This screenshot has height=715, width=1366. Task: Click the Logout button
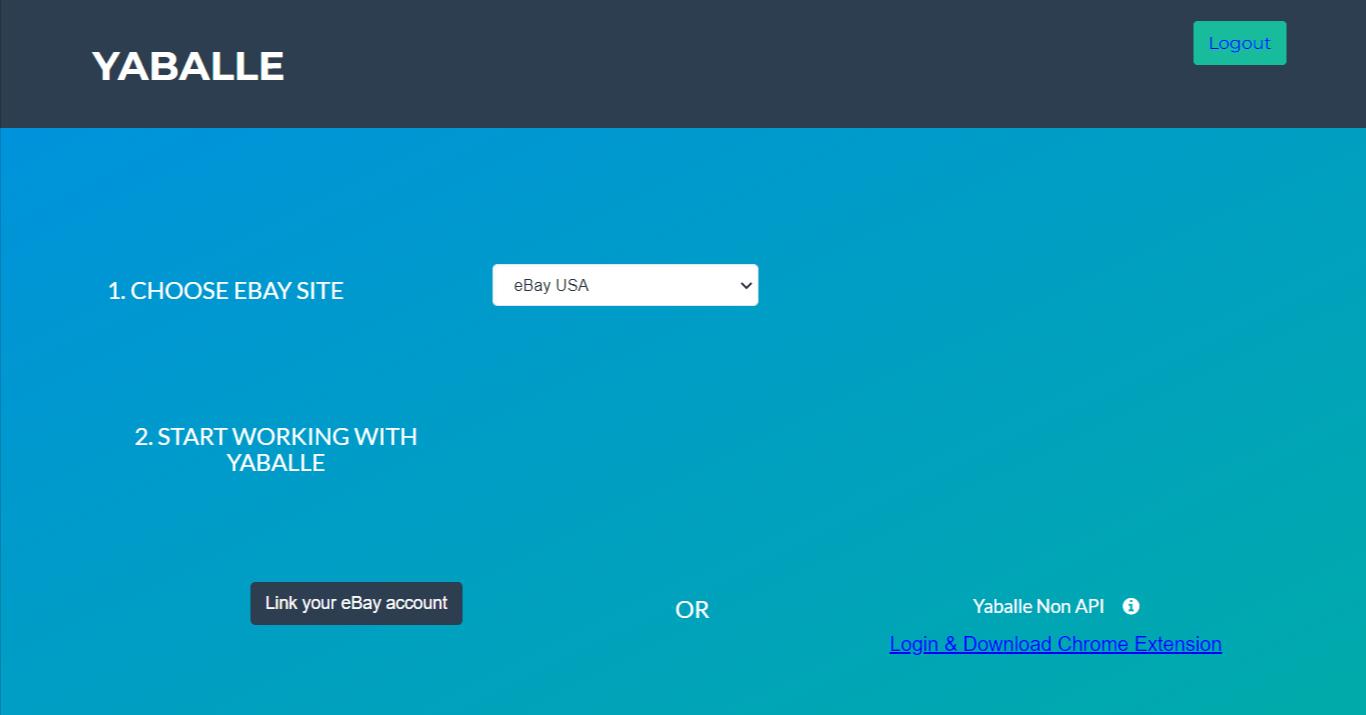pyautogui.click(x=1239, y=43)
